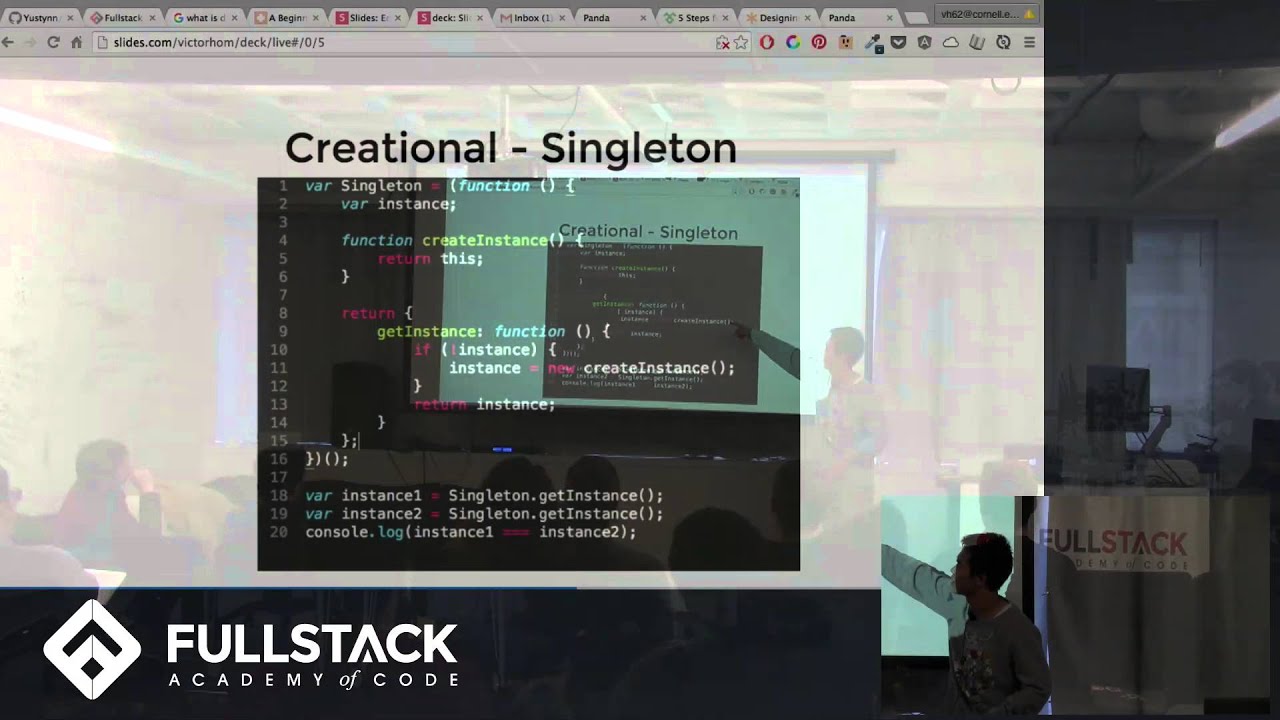Open the book-shaped extension icon

point(977,42)
